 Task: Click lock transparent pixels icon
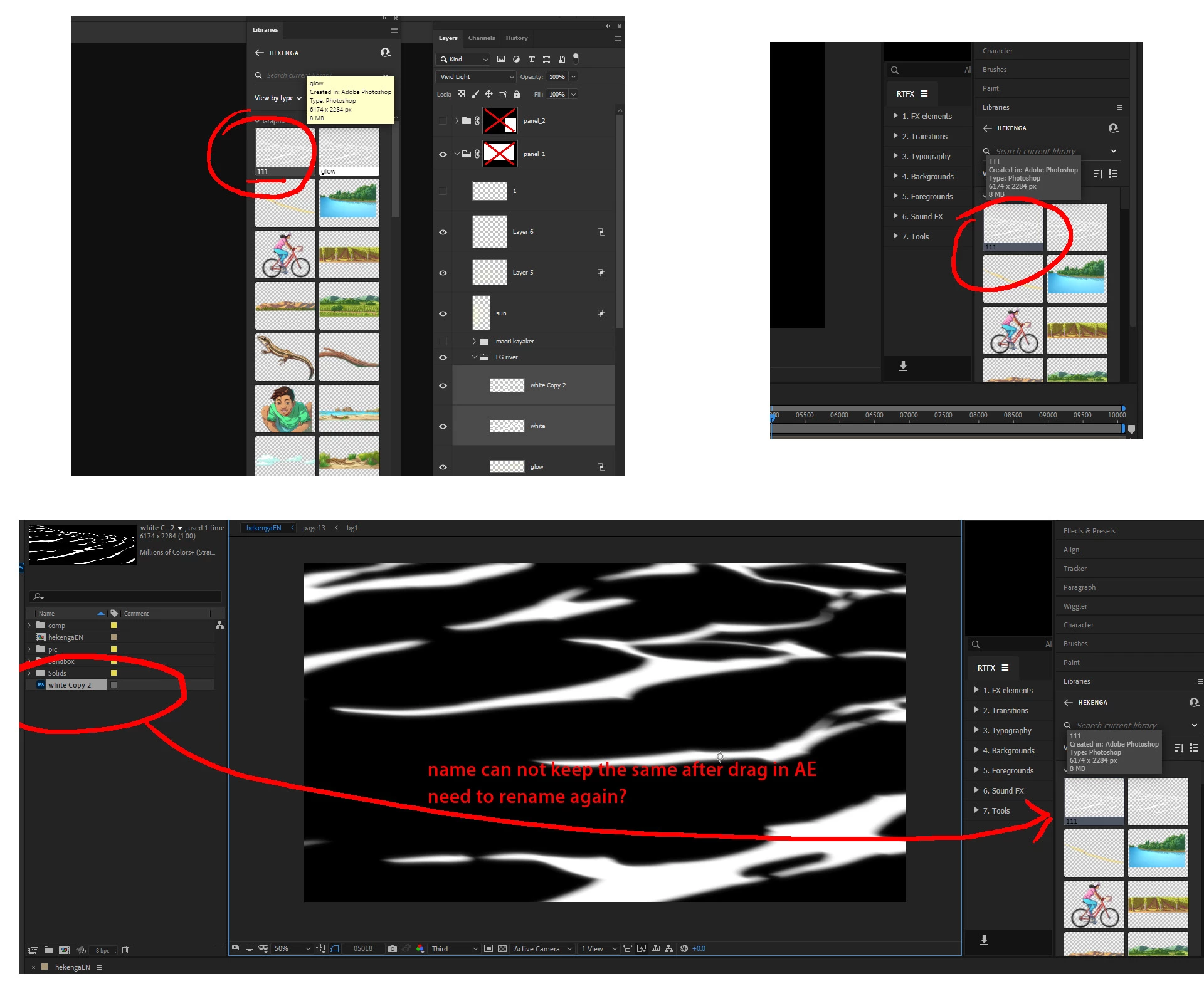click(461, 95)
